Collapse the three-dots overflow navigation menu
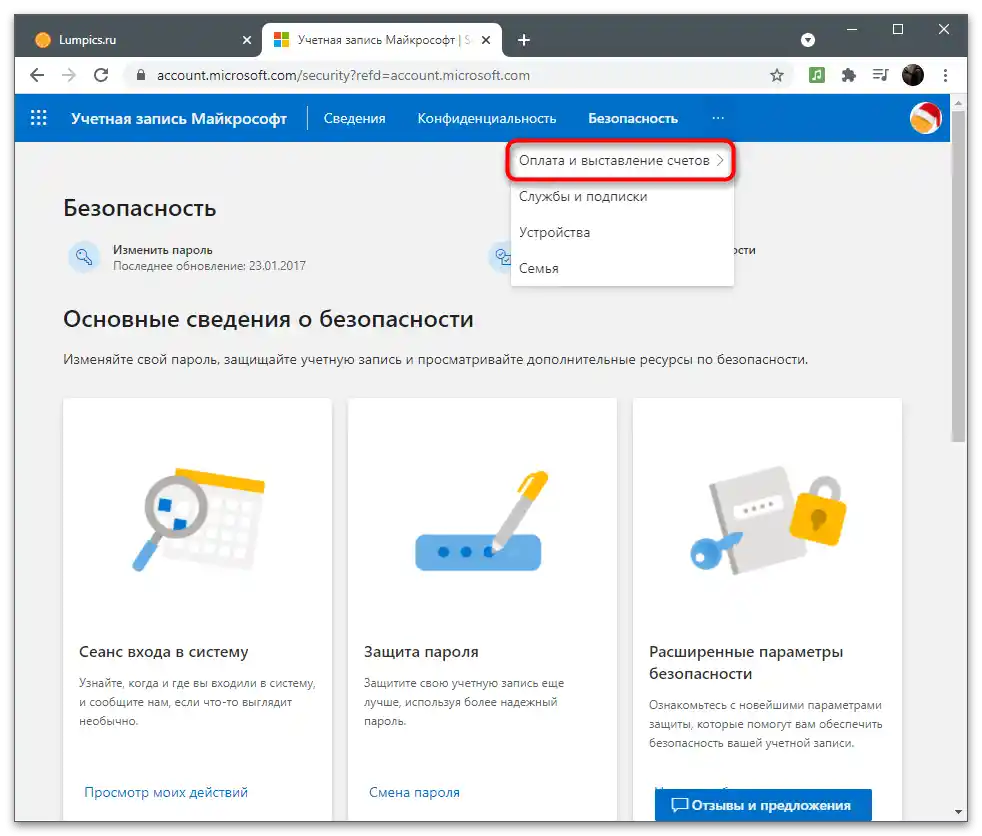Image resolution: width=982 pixels, height=836 pixels. point(718,118)
